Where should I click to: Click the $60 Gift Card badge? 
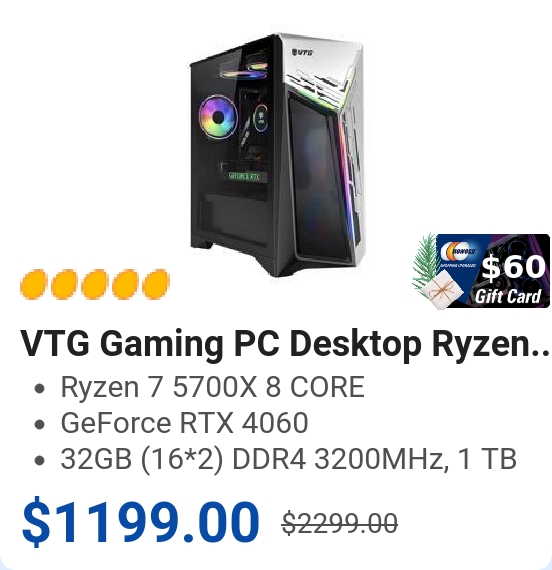click(x=481, y=271)
